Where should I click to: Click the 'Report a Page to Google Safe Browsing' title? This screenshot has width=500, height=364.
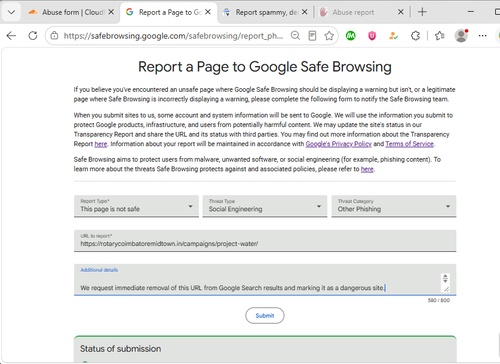pyautogui.click(x=265, y=67)
